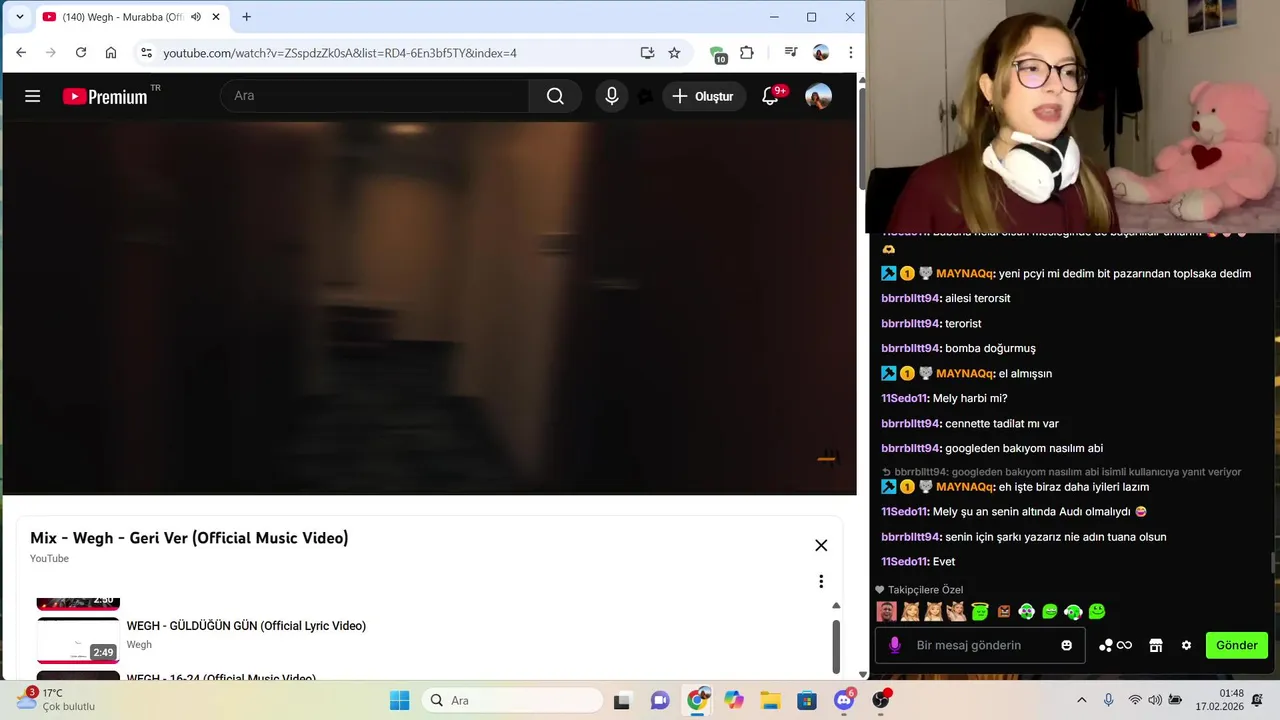Open Chrome from the taskbar

tap(697, 700)
